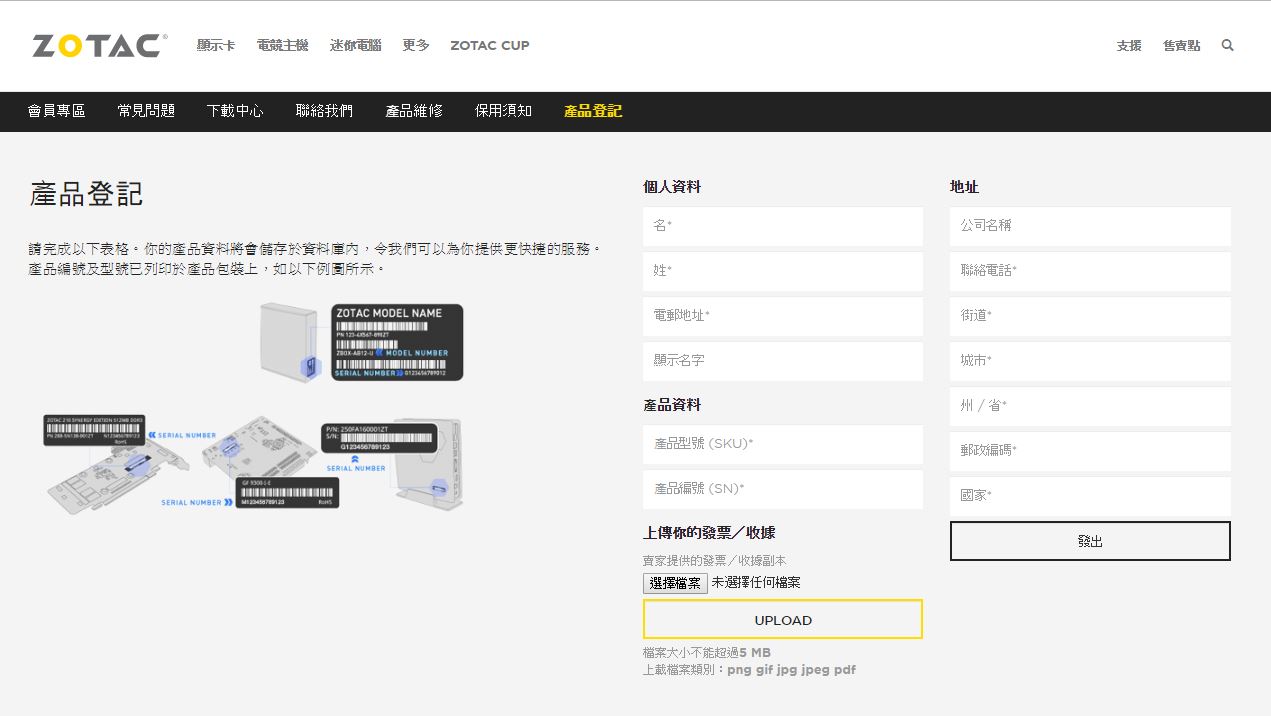
Task: Focus the 產品型號 (SKU) field
Action: click(x=783, y=444)
